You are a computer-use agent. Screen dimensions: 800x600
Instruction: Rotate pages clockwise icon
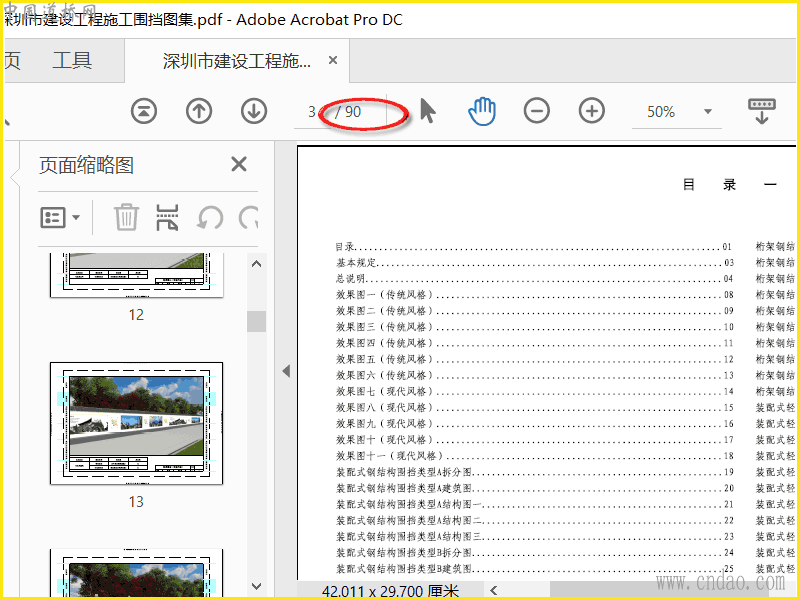(x=249, y=218)
